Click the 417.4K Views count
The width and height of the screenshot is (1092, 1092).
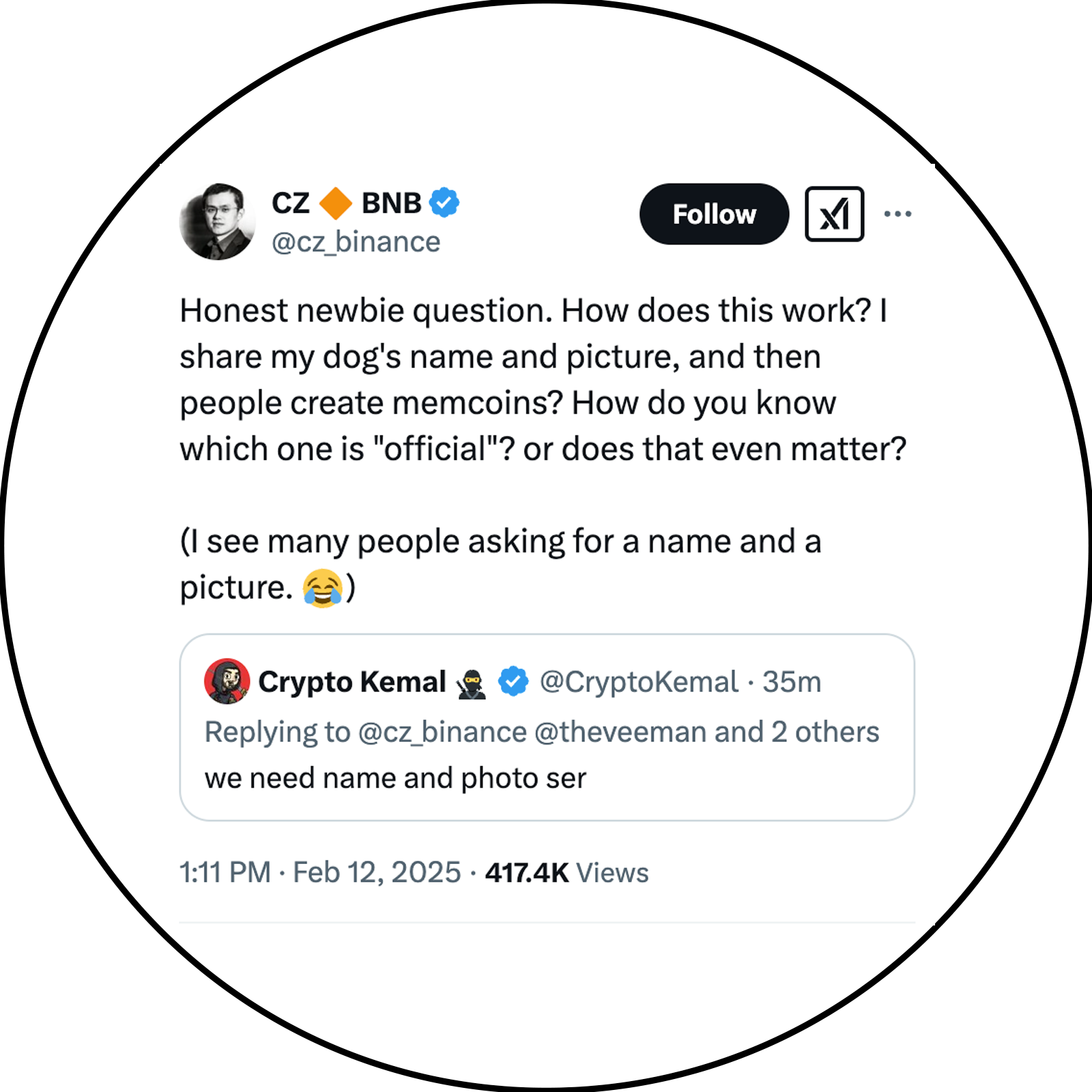click(566, 873)
